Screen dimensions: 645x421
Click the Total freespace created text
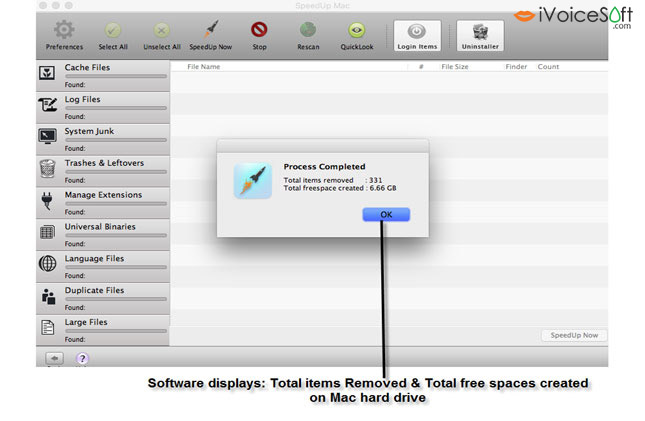pyautogui.click(x=324, y=188)
